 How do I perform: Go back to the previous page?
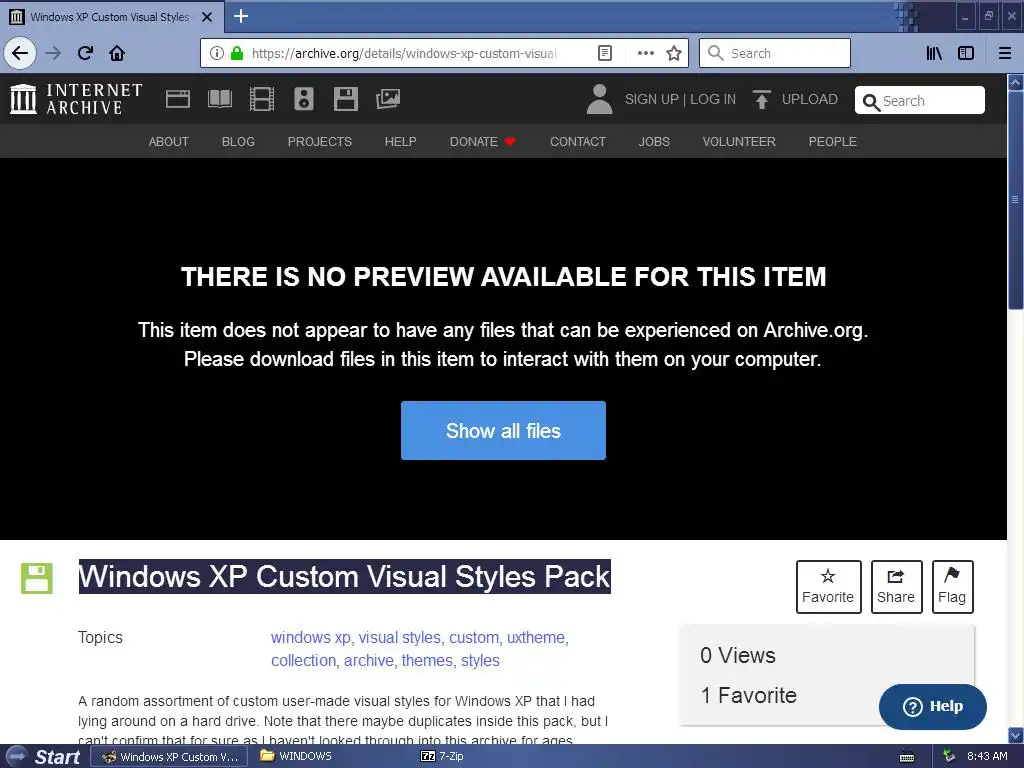click(20, 53)
